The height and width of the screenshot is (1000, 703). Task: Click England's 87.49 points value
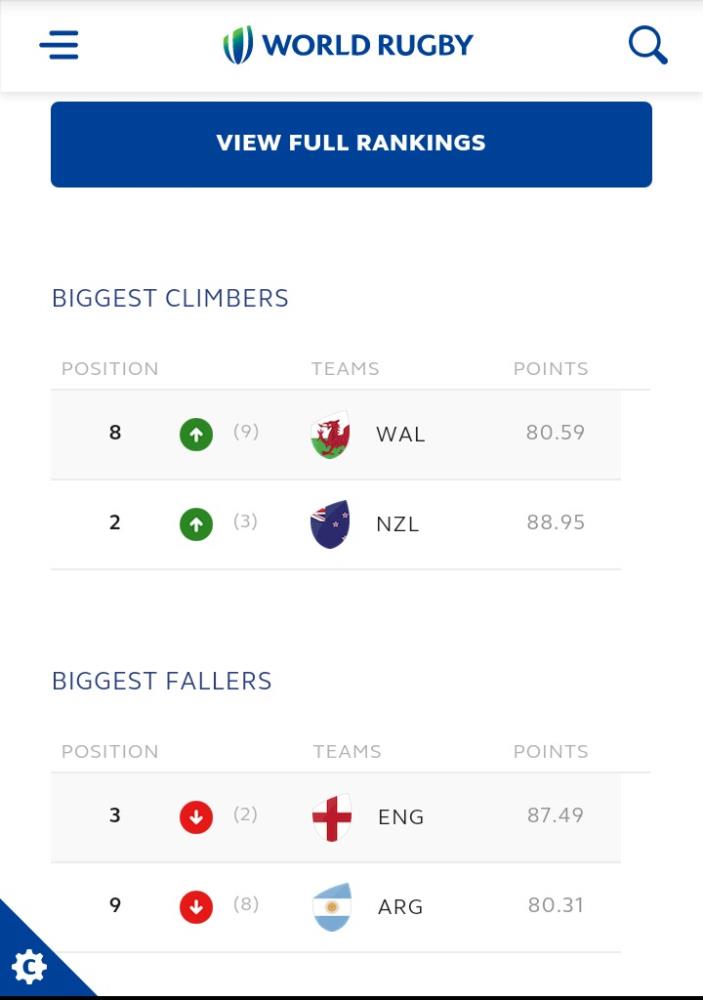pos(555,816)
